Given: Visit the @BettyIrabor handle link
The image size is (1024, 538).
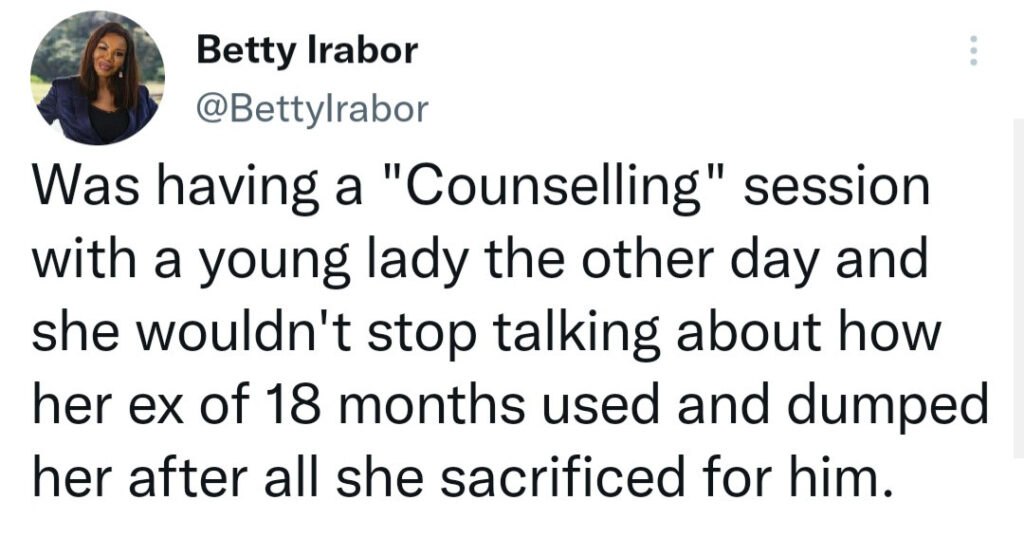Looking at the screenshot, I should [313, 109].
